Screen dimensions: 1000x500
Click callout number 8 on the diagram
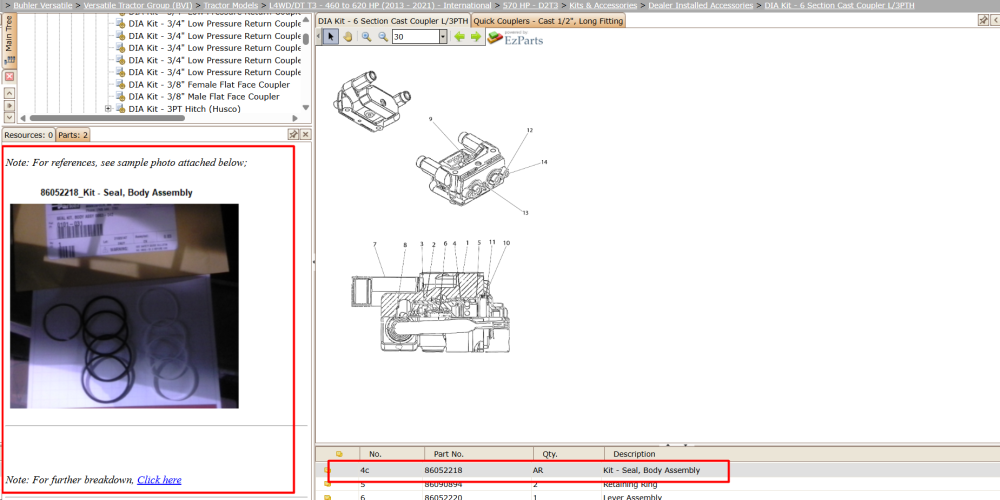pos(404,244)
